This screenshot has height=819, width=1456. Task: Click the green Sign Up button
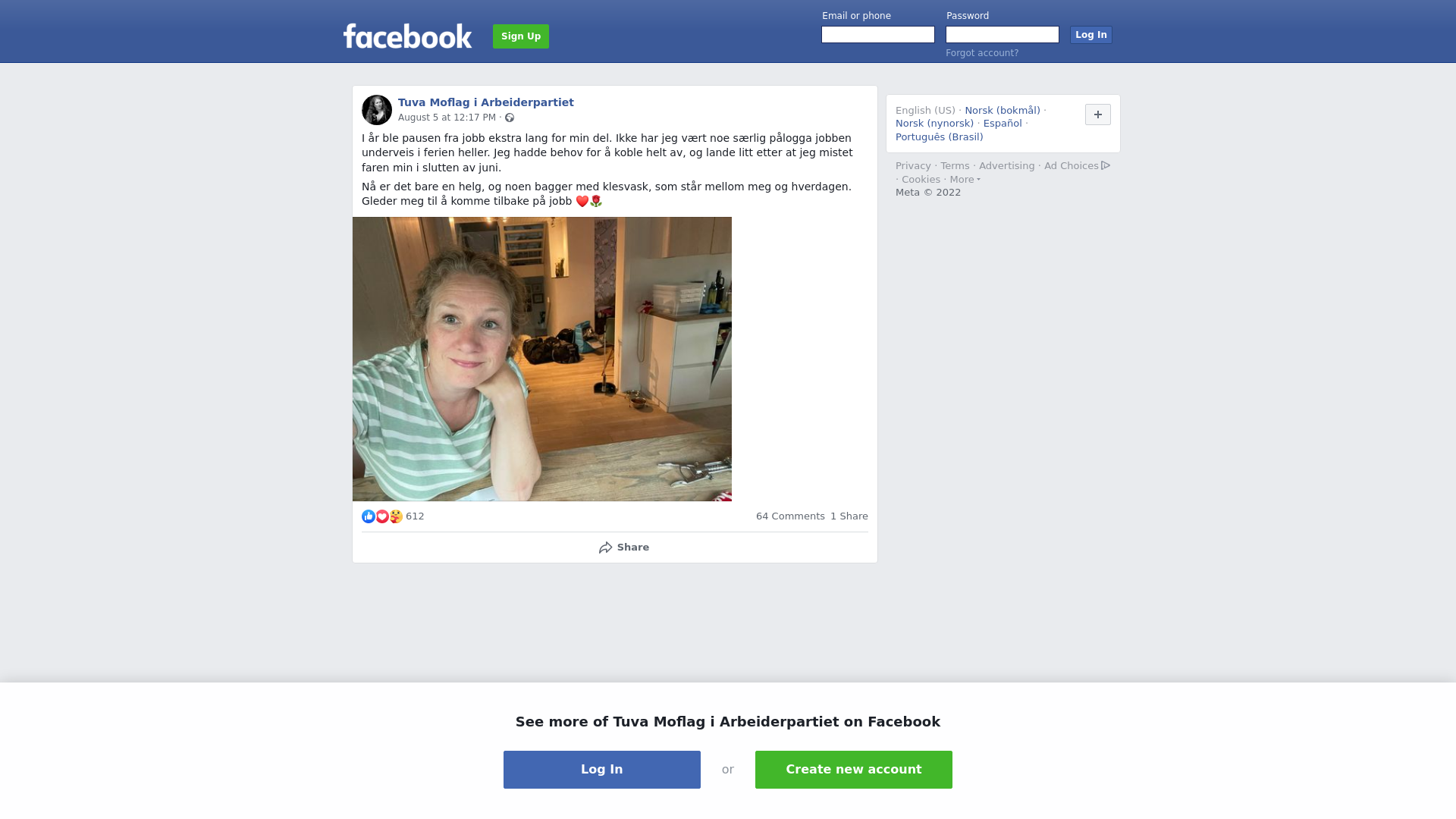pyautogui.click(x=521, y=36)
